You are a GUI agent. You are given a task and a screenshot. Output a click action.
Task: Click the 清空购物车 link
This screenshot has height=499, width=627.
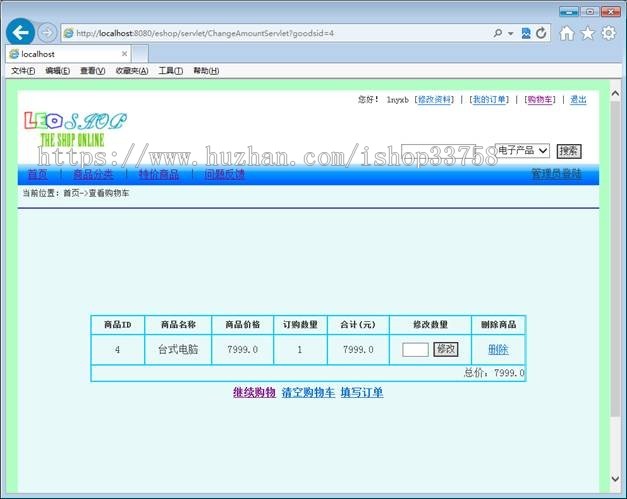308,392
